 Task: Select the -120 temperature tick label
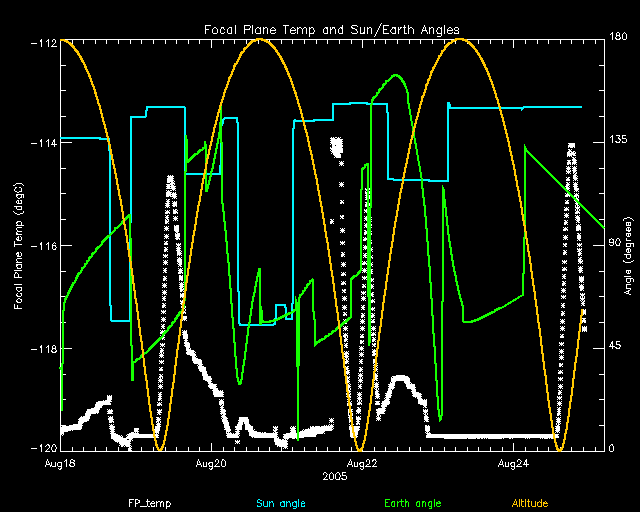click(x=42, y=450)
